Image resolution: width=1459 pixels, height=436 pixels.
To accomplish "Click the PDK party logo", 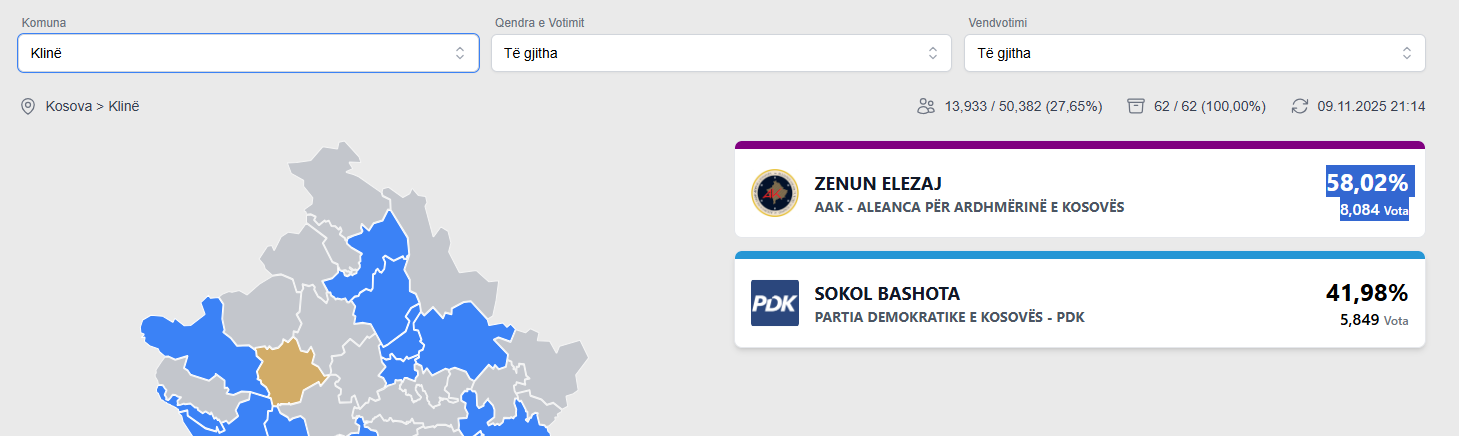I will click(x=775, y=303).
